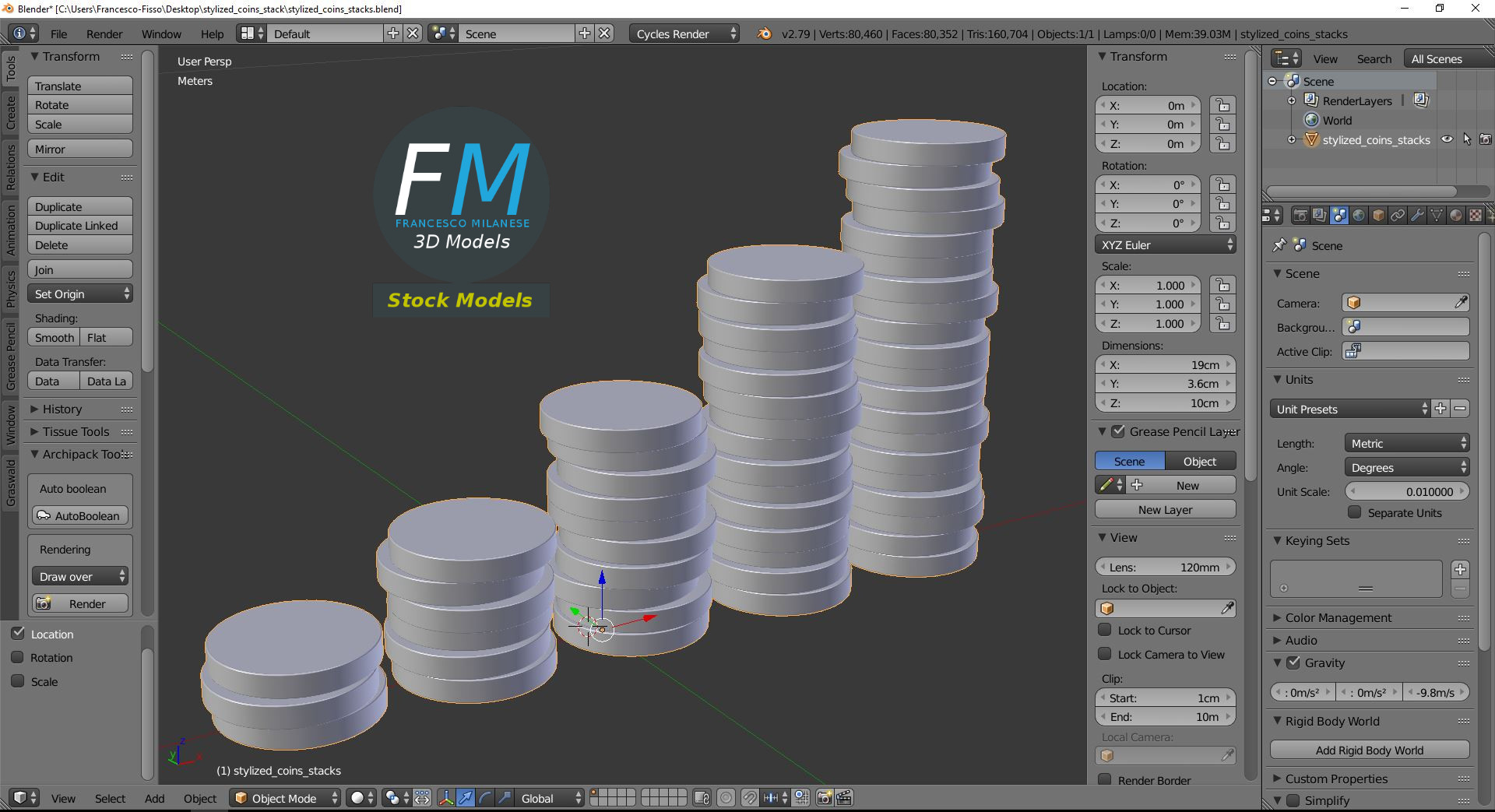Click the lock layers to scene icon
1495x812 pixels.
[702, 798]
